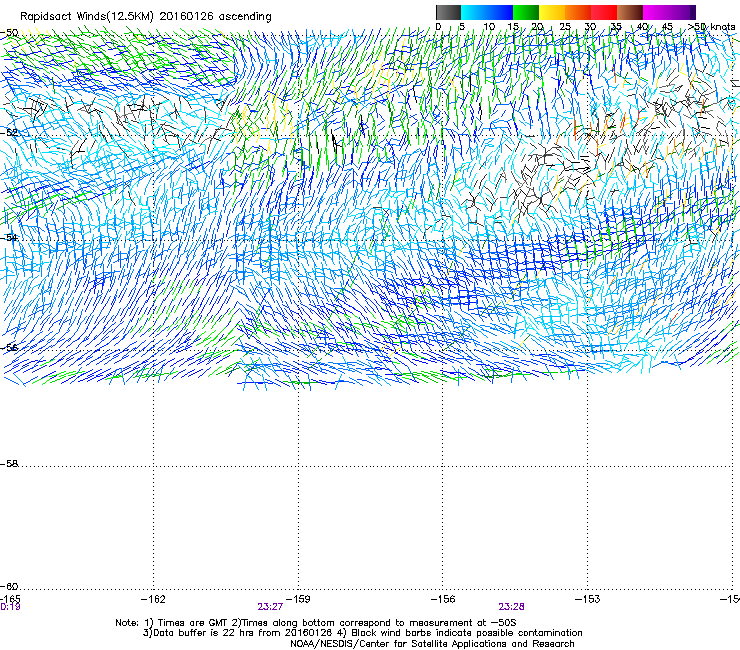This screenshot has width=740, height=650.
Task: Click the red 30-35 knots color segment
Action: coord(604,12)
